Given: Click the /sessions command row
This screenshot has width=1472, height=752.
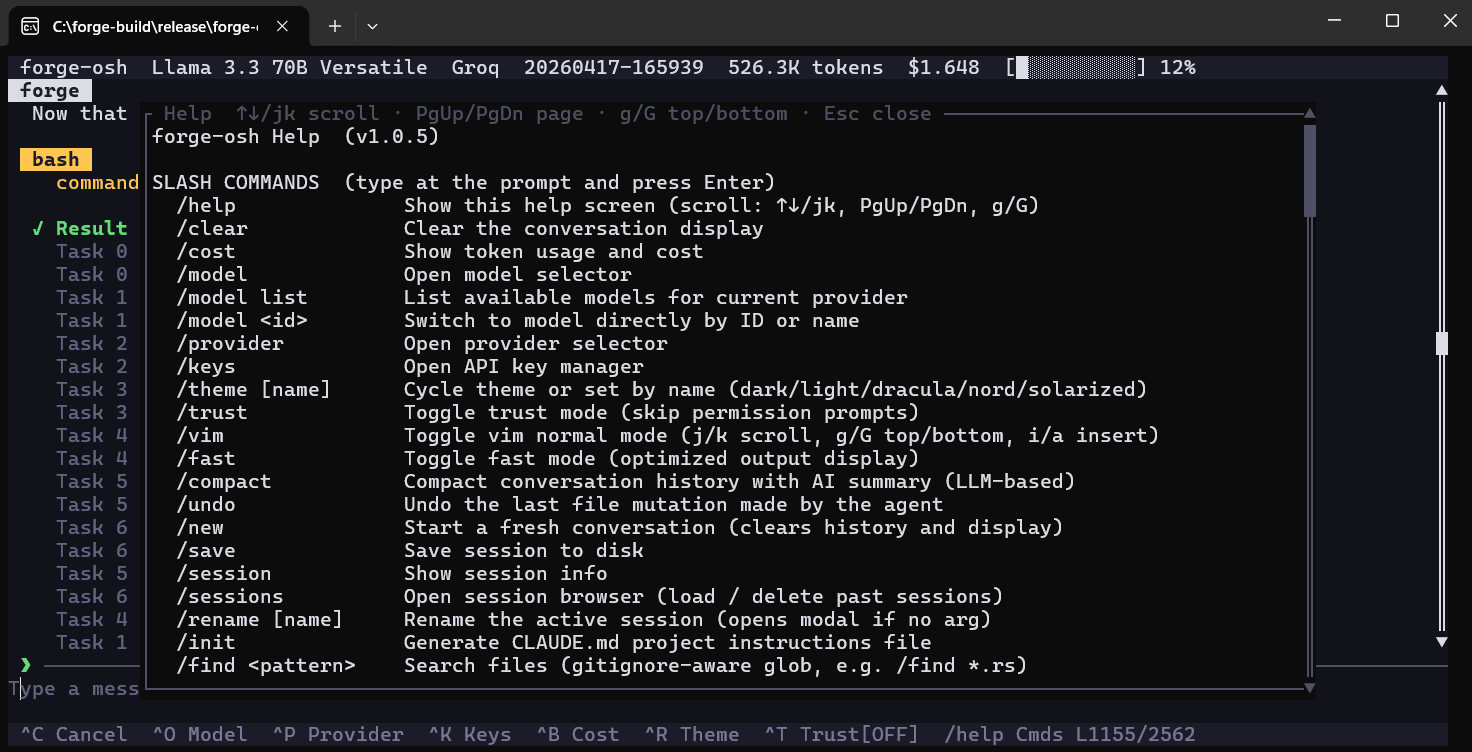Looking at the screenshot, I should click(x=590, y=597).
